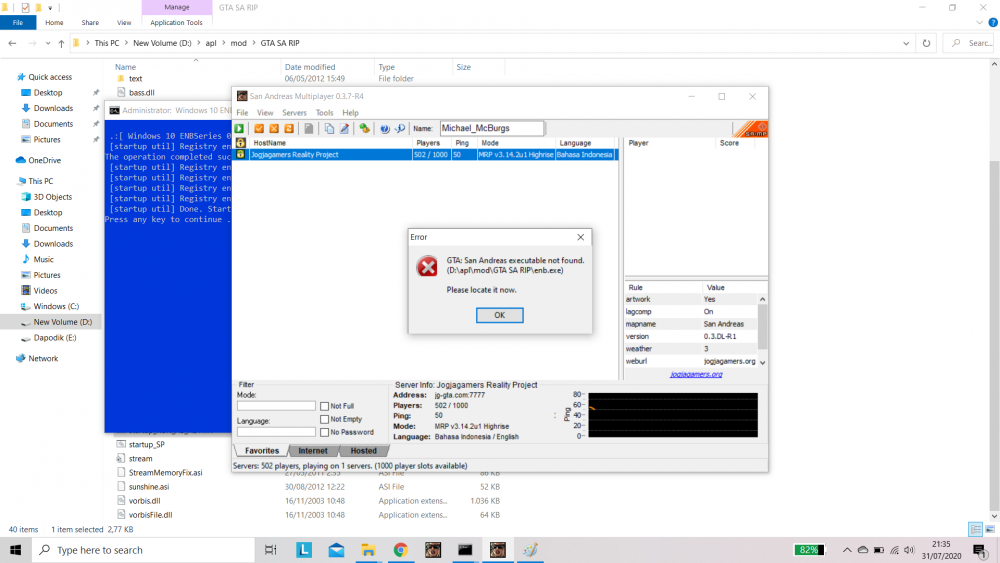Screen dimensions: 1000x563
Task: Sort server list by Players column
Action: tap(428, 143)
